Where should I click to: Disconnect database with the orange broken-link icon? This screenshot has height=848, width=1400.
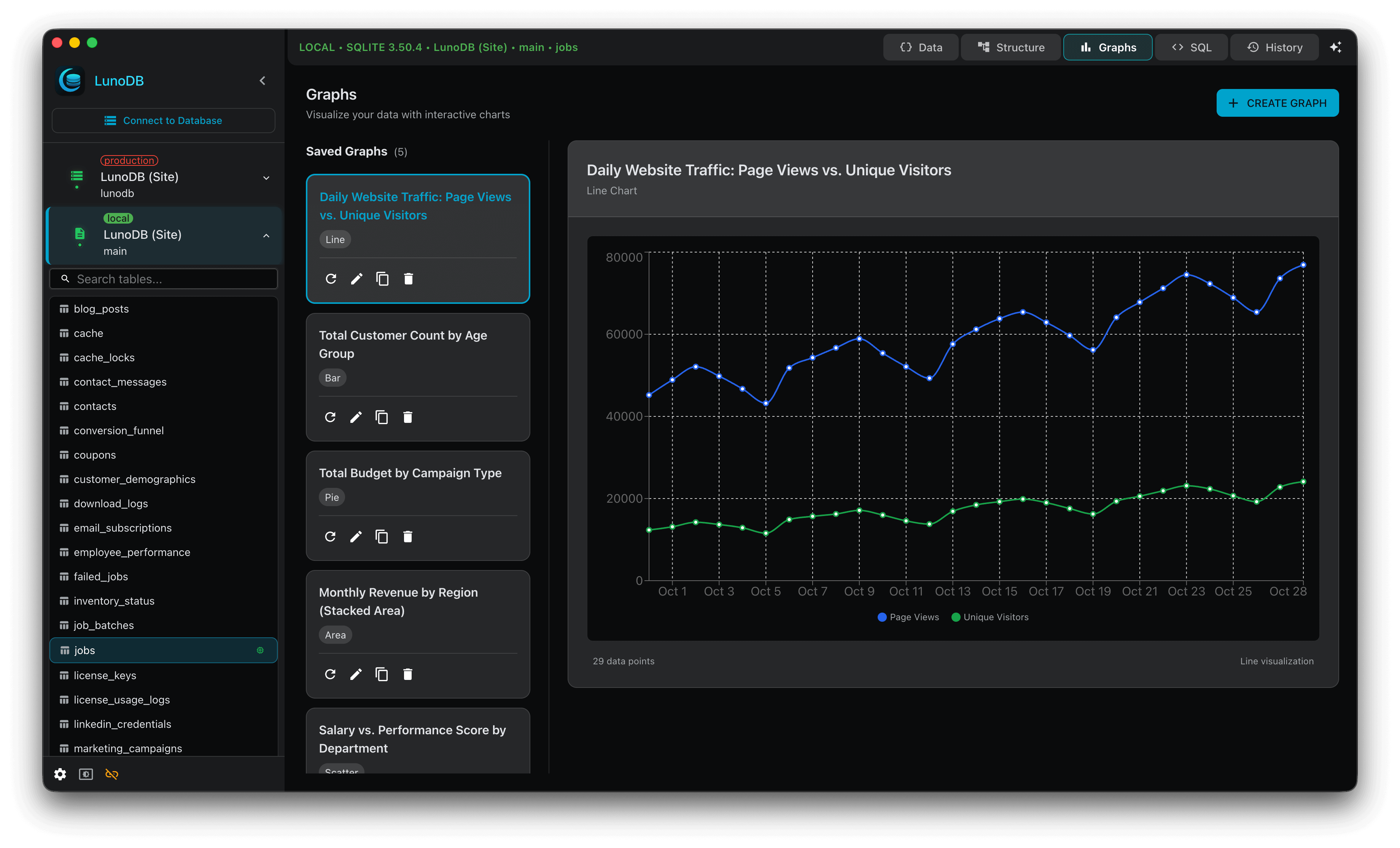click(111, 773)
